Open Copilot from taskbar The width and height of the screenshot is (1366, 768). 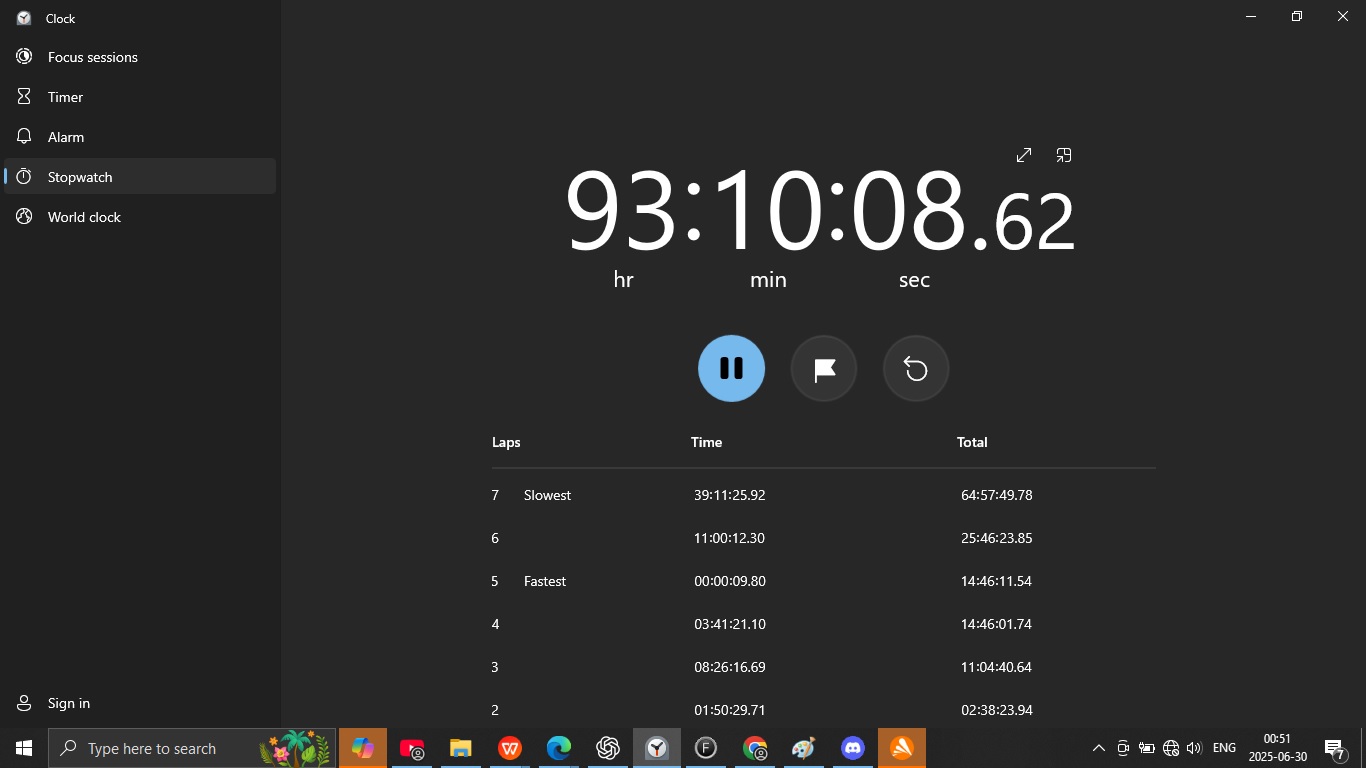363,748
